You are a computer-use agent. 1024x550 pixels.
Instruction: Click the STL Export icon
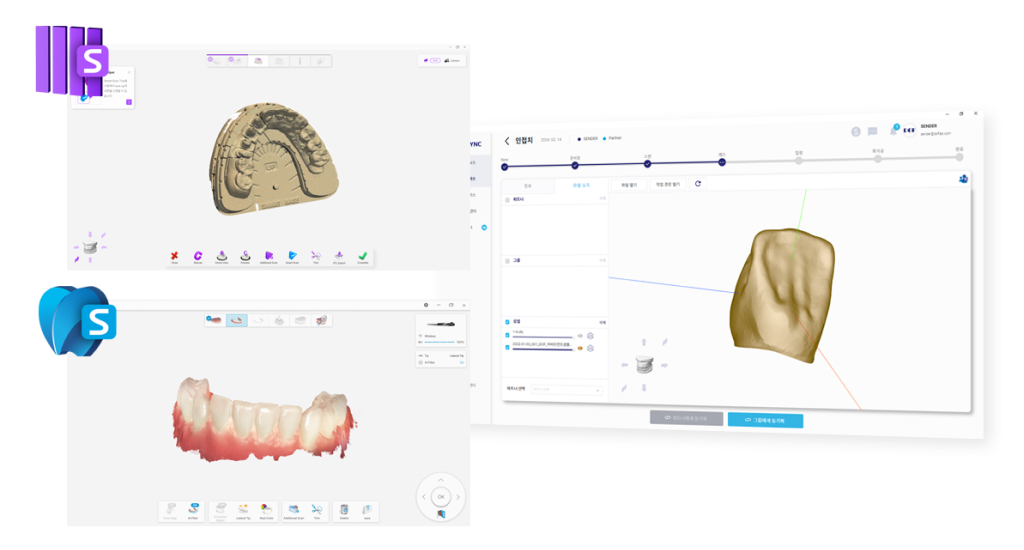point(339,256)
